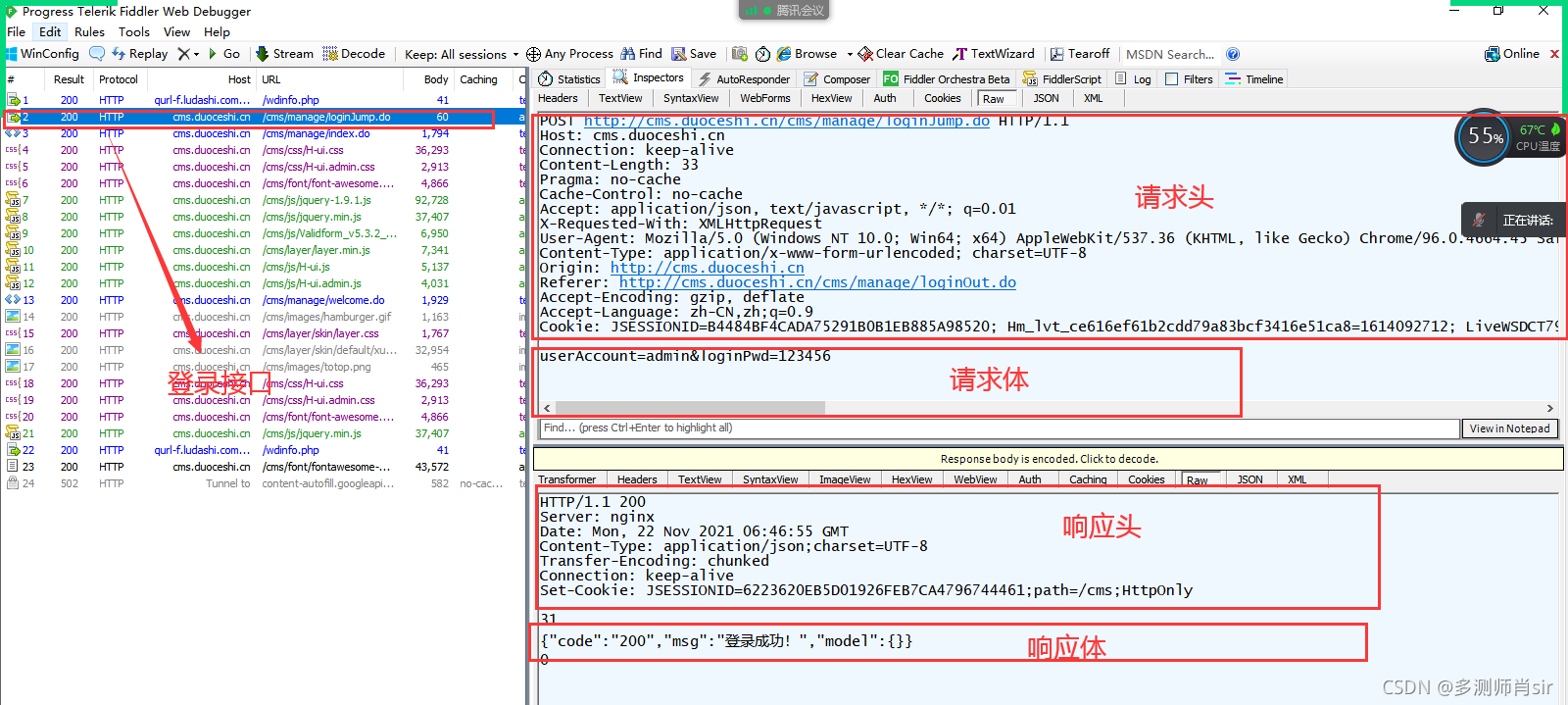
Task: Select the request JSON inspector tab
Action: coord(1046,98)
